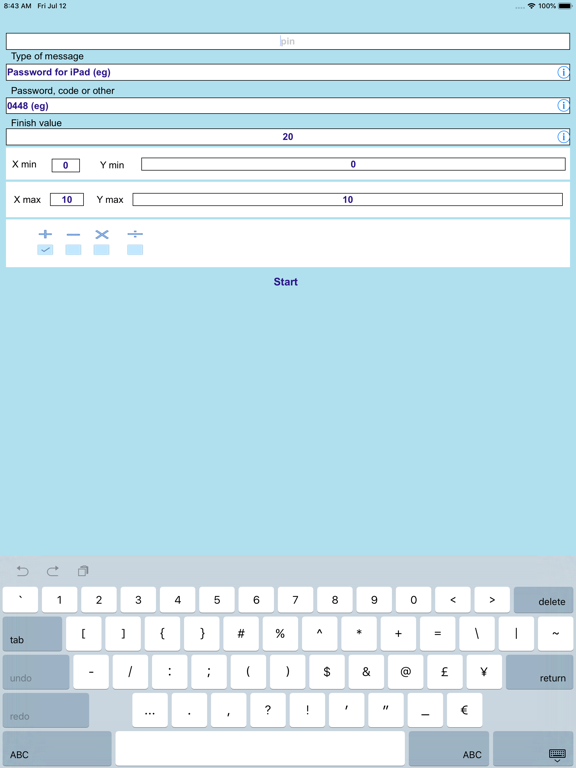This screenshot has height=768, width=576.
Task: Click the Start button
Action: (x=286, y=282)
